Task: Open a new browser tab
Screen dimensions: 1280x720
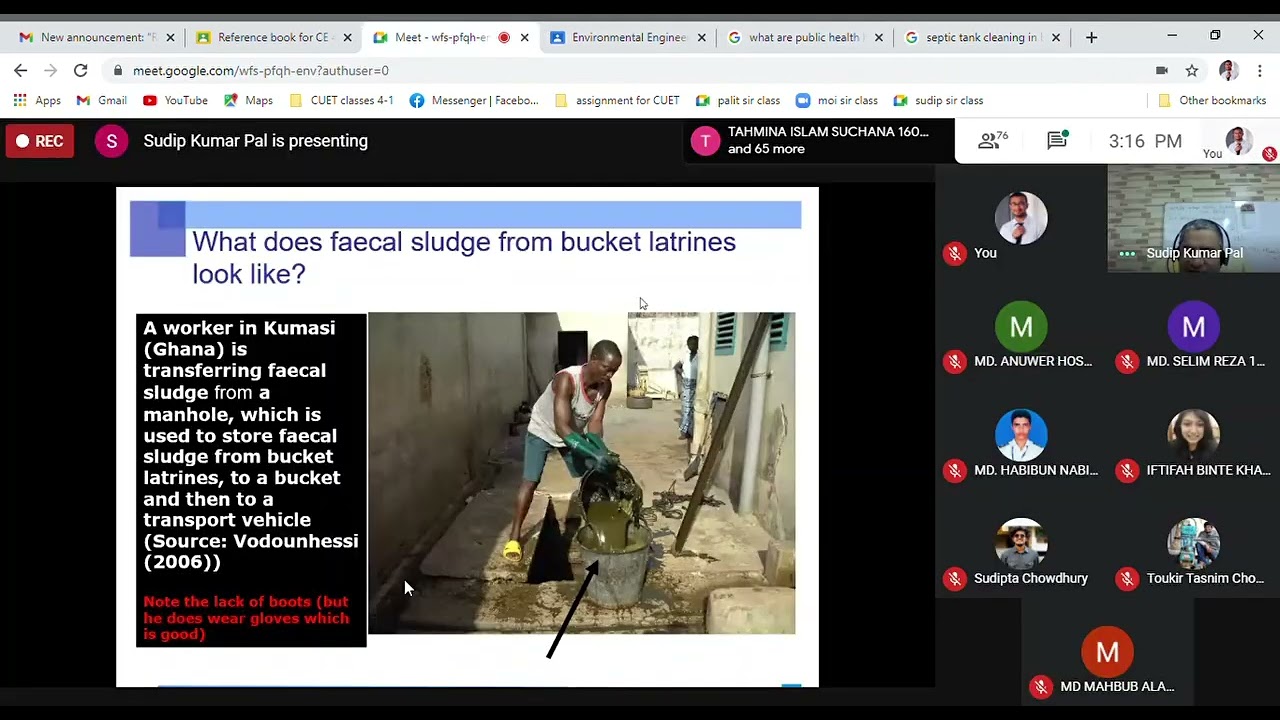Action: pyautogui.click(x=1091, y=37)
